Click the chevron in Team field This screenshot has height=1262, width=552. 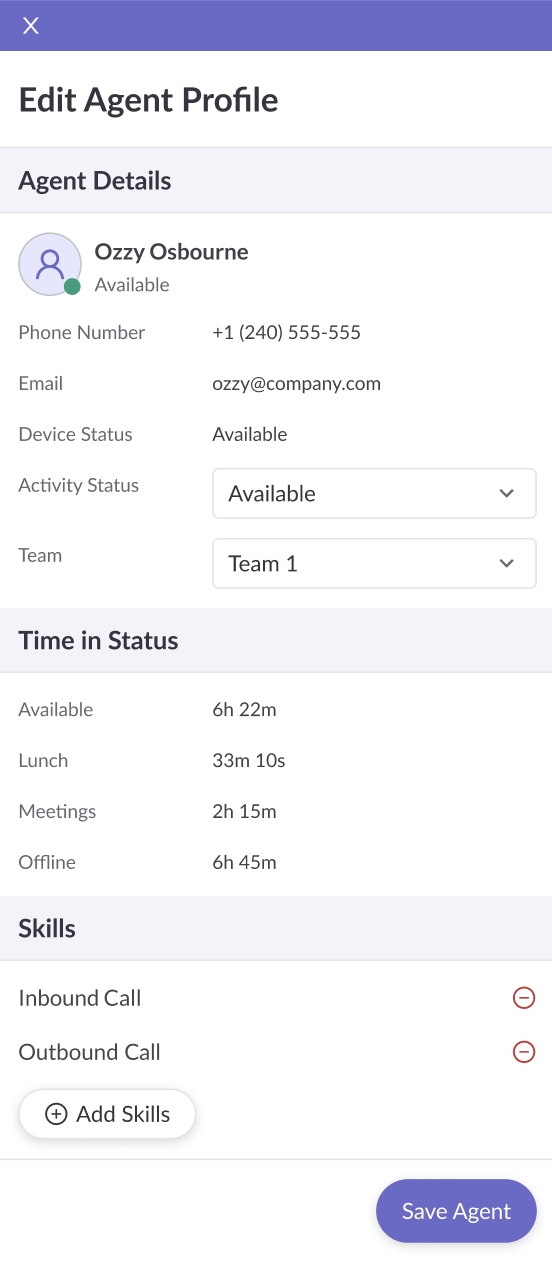coord(506,563)
